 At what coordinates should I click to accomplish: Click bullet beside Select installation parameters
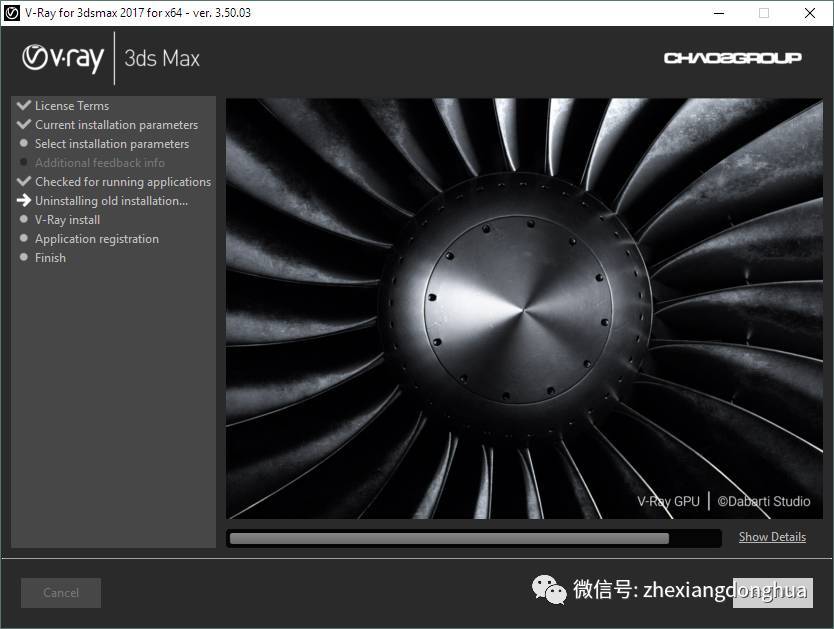23,143
